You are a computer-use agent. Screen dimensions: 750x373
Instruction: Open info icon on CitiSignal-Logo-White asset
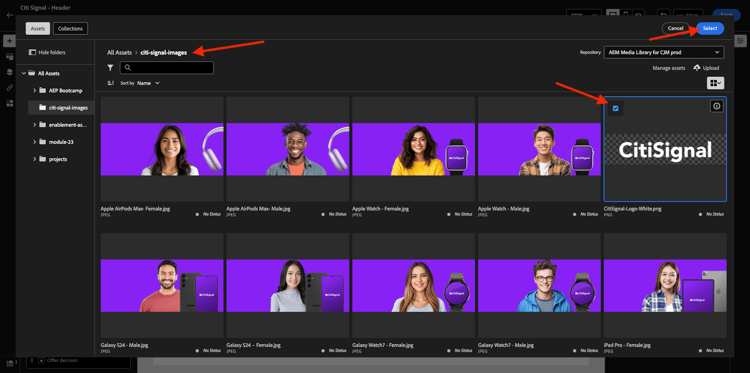tap(716, 107)
